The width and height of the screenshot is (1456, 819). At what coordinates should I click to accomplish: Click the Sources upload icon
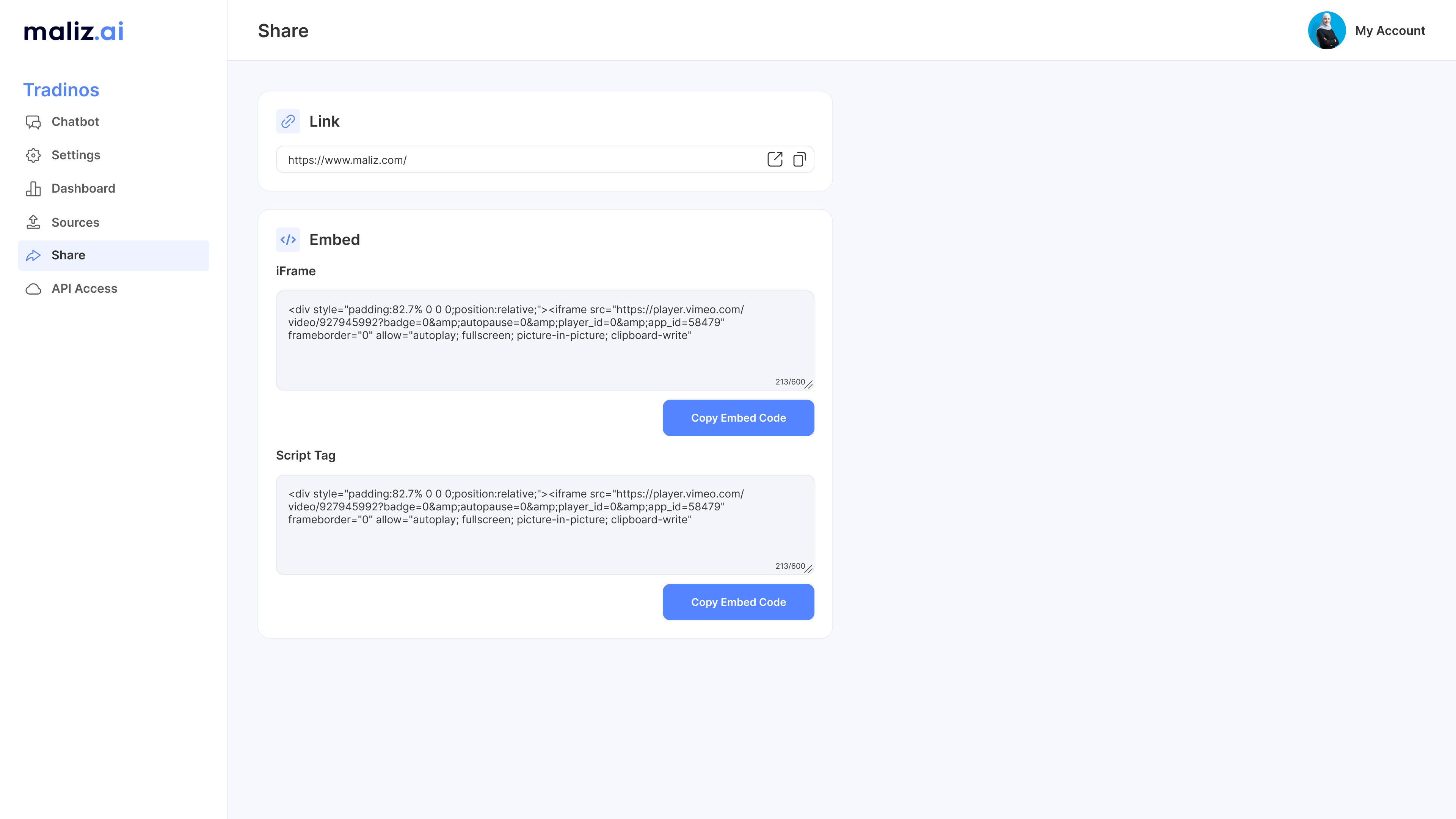33,222
